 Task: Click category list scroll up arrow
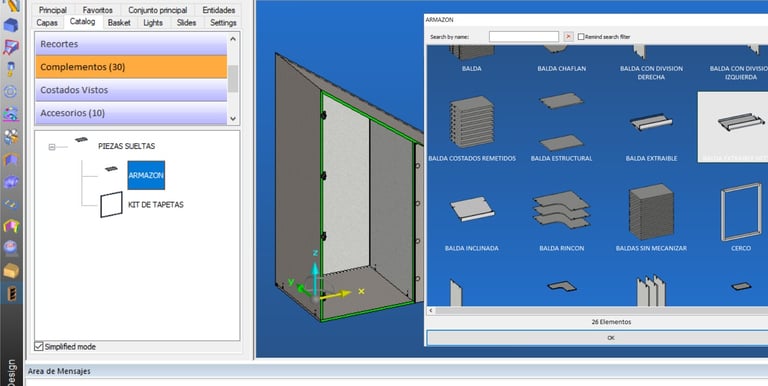coord(233,39)
